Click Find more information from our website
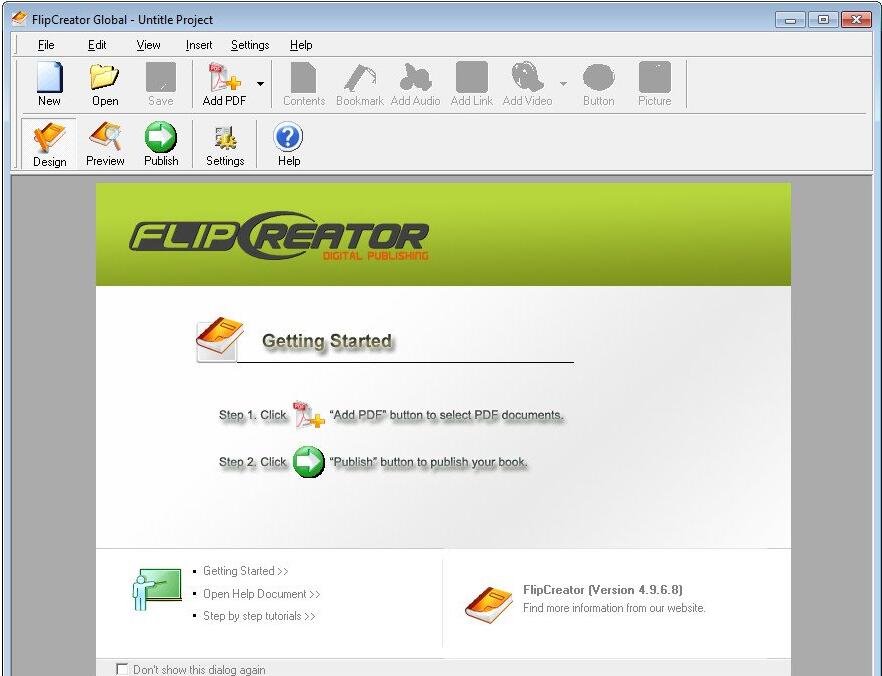882x676 pixels. coord(614,608)
